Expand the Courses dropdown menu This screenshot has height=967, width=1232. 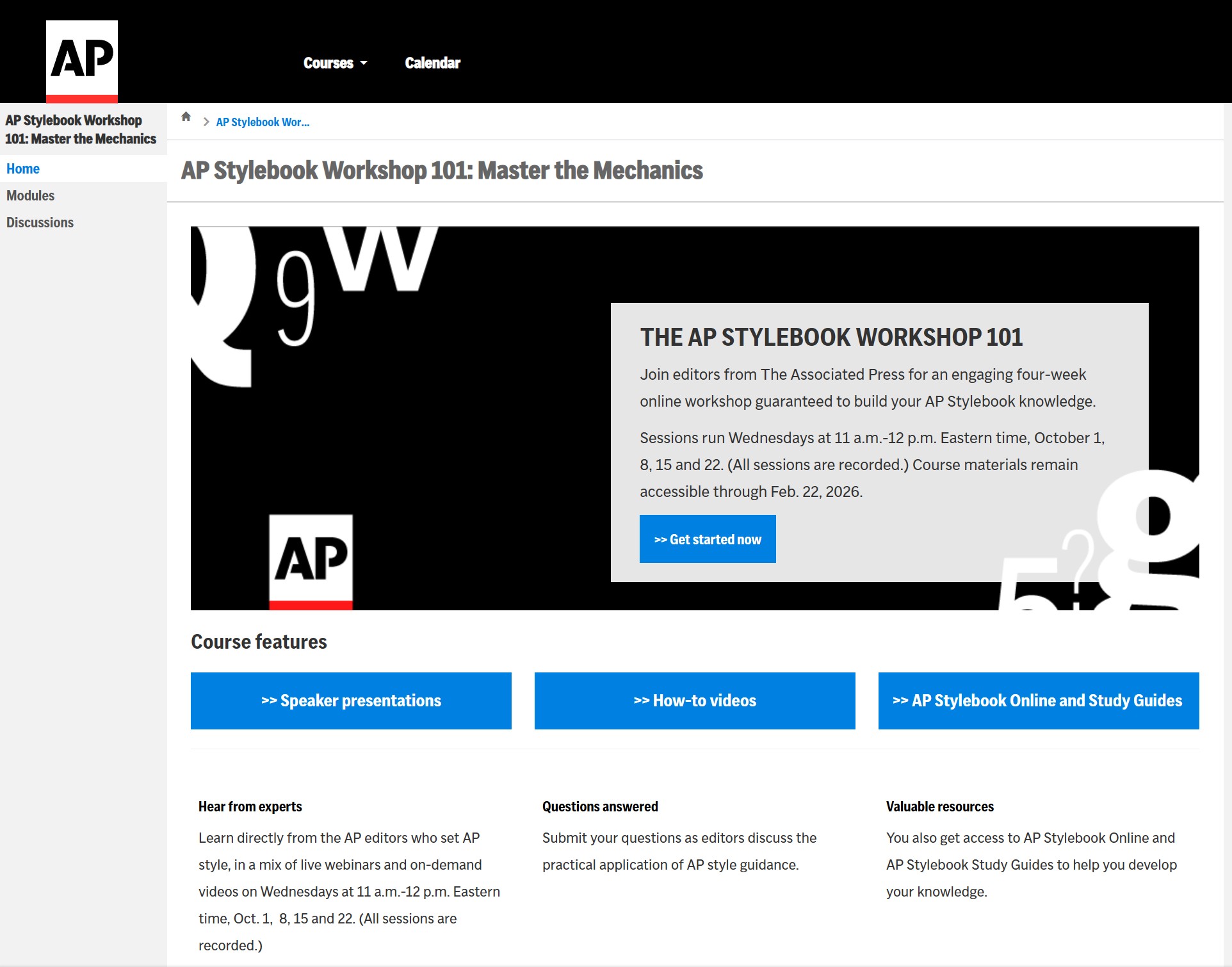[x=336, y=63]
